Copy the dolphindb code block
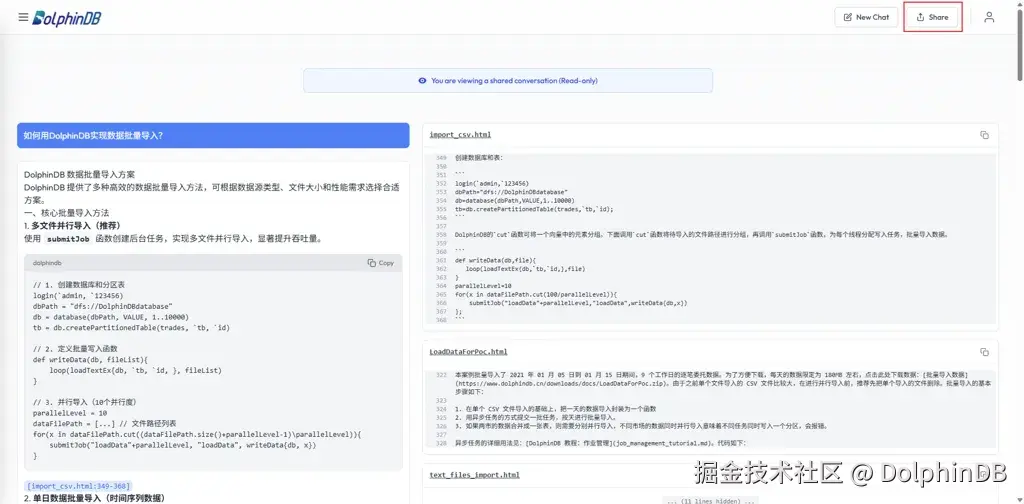This screenshot has height=504, width=1024. click(x=381, y=263)
